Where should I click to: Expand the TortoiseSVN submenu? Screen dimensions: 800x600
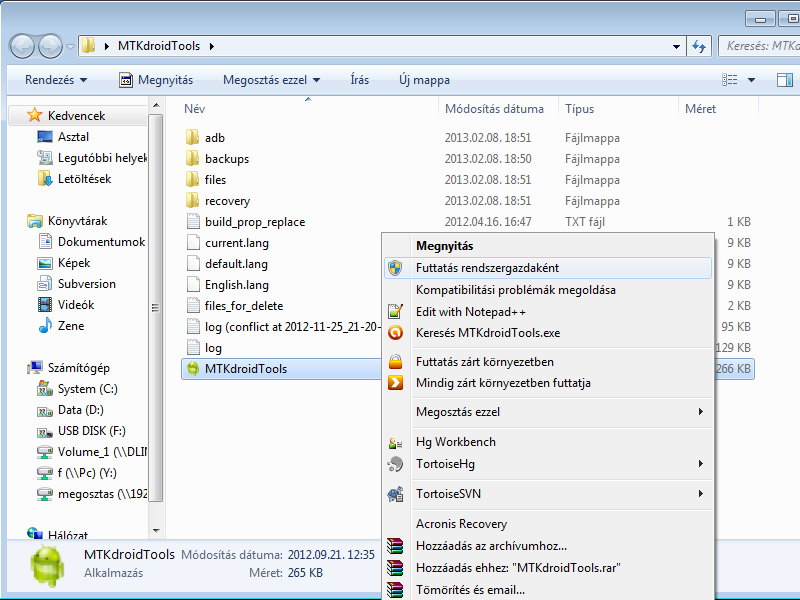tap(700, 494)
